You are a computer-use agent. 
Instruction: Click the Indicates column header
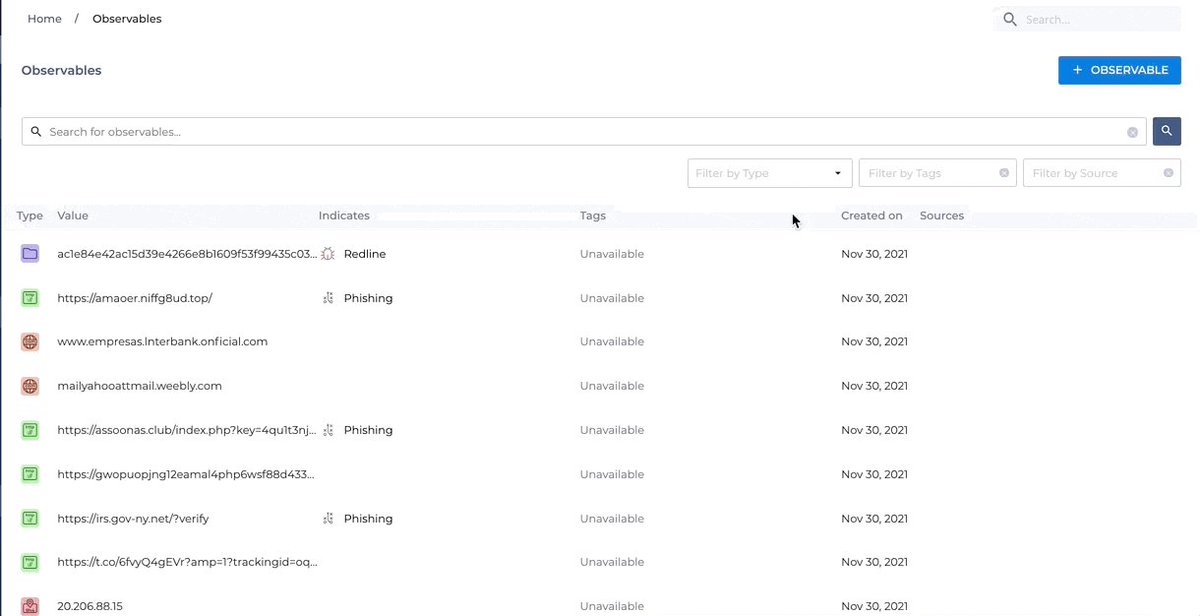pos(344,216)
